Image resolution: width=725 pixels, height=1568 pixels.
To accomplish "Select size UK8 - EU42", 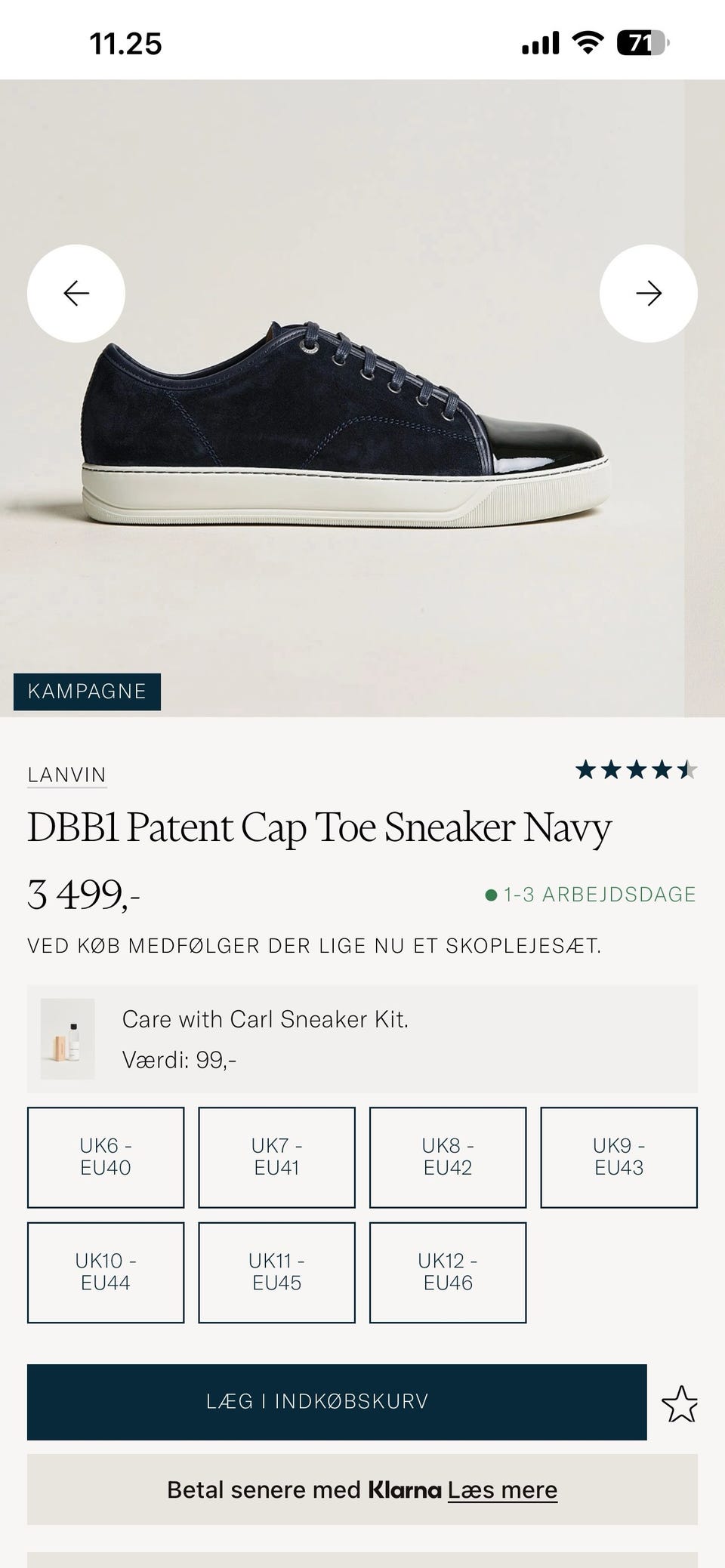I will pos(448,1157).
